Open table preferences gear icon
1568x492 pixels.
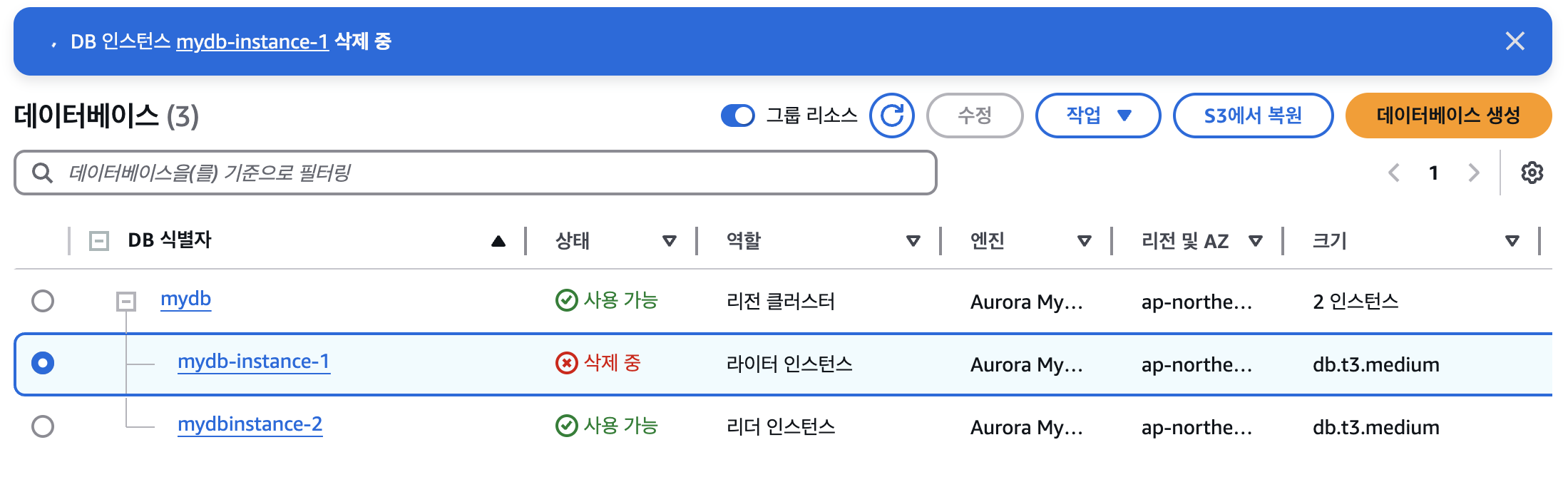(1532, 173)
